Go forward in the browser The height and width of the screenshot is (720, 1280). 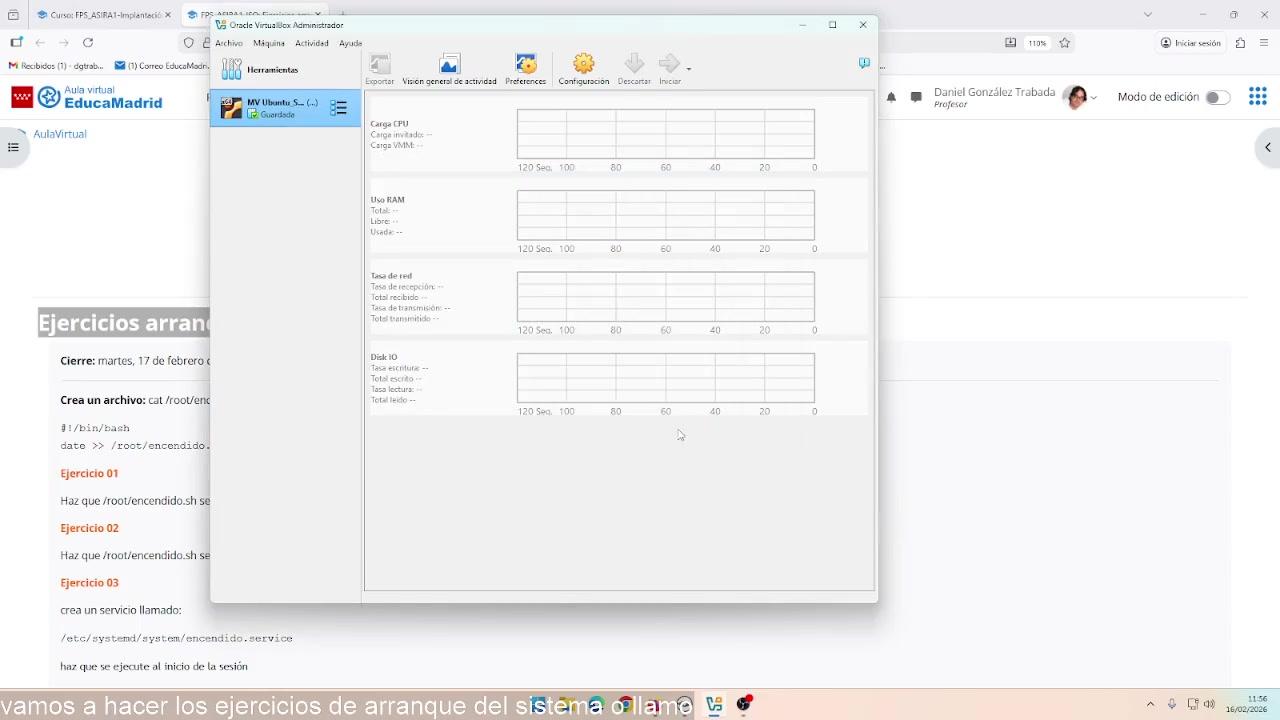coord(64,43)
